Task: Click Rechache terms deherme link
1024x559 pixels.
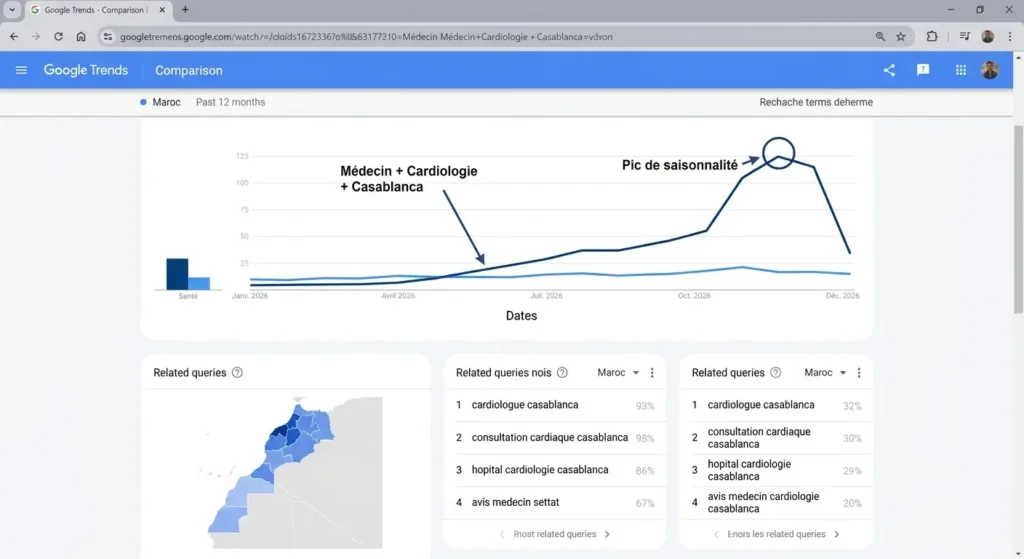Action: click(816, 102)
